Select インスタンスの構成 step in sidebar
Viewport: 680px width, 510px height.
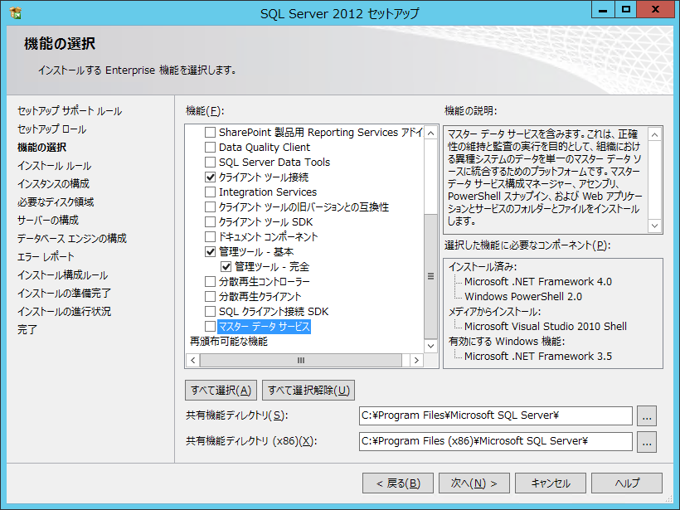point(53,184)
